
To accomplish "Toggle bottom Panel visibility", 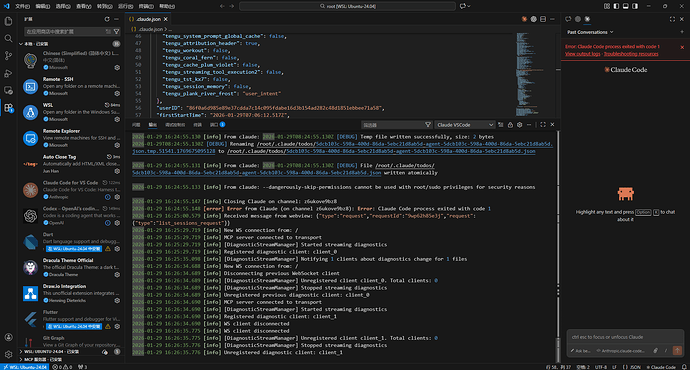I will (x=625, y=6).
